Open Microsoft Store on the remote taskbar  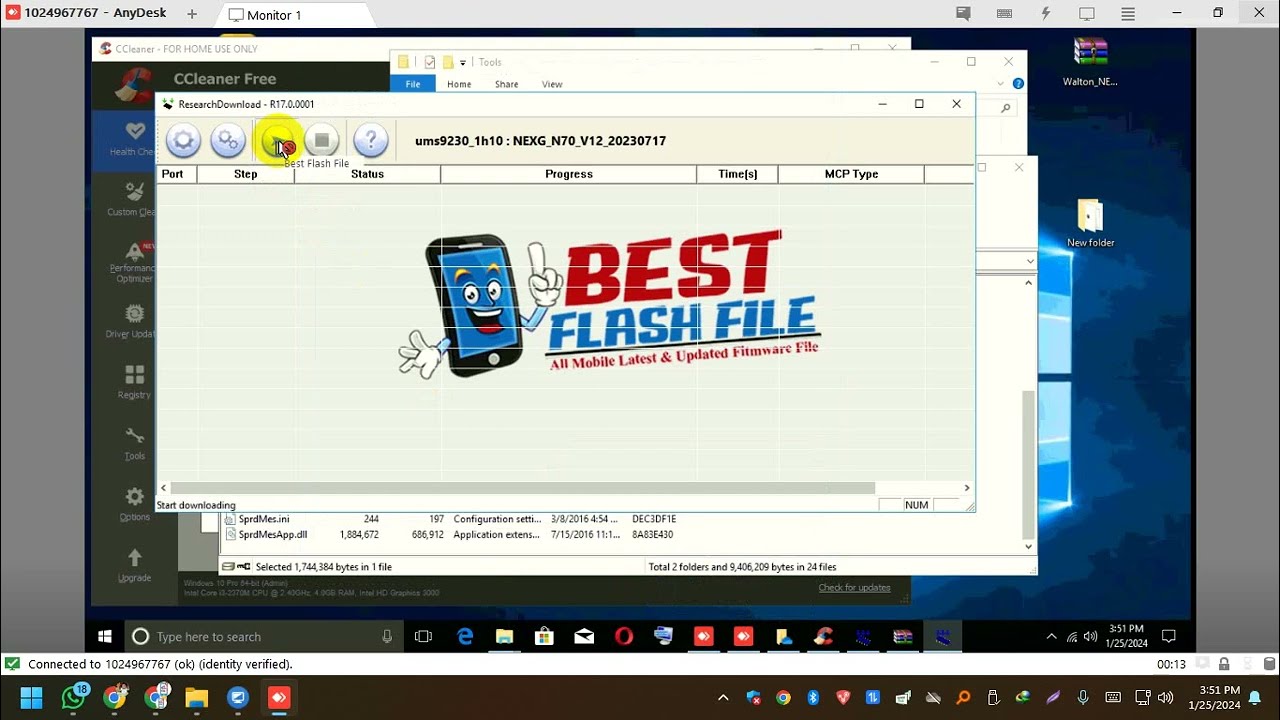544,636
